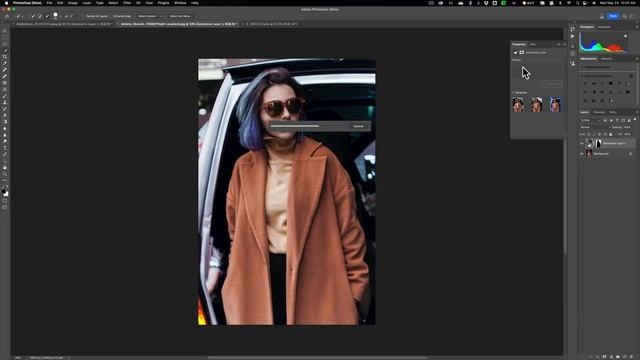
Task: Click the Subtract from selection icon
Action: [x=47, y=16]
